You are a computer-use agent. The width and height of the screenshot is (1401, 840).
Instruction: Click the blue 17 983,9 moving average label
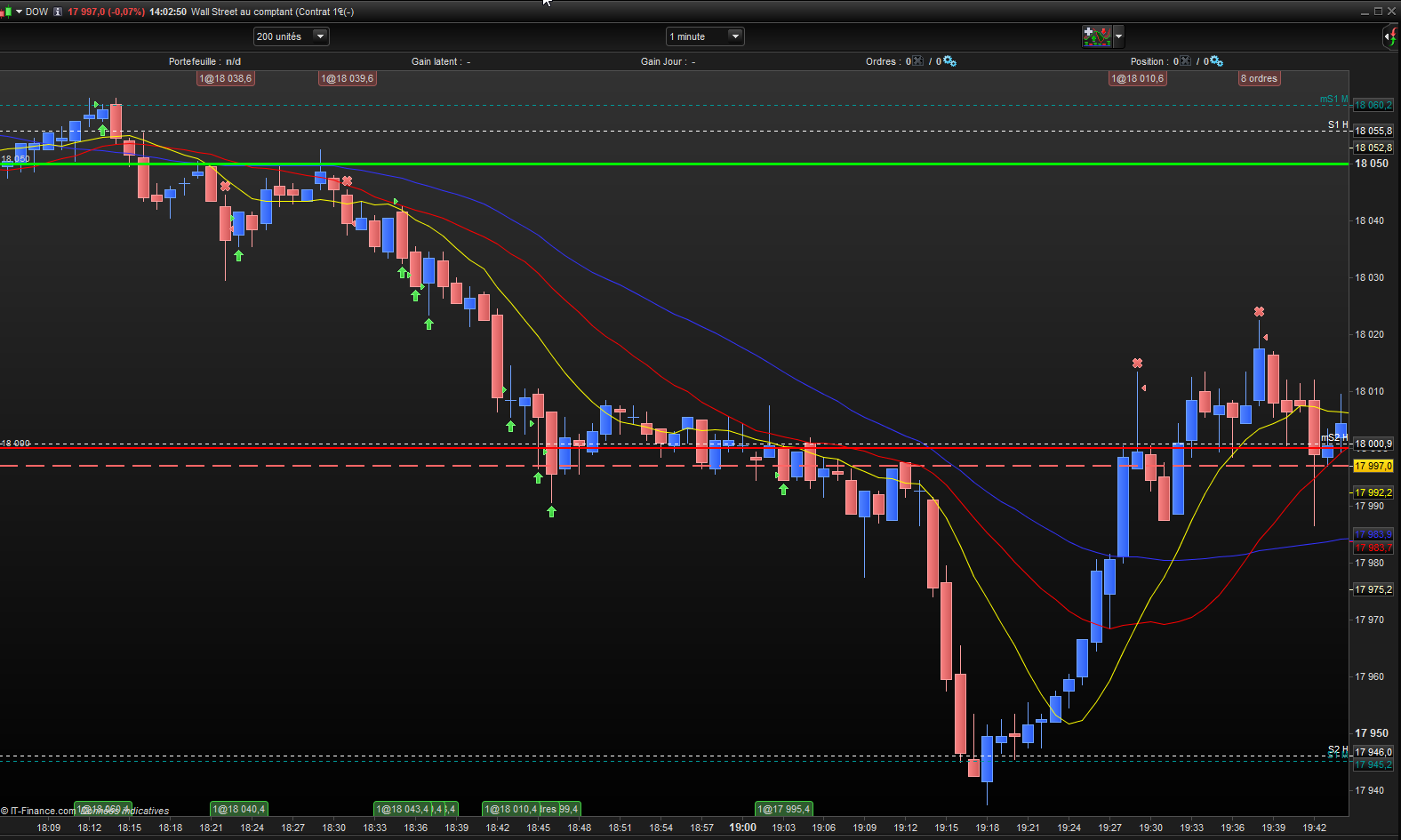pos(1373,534)
